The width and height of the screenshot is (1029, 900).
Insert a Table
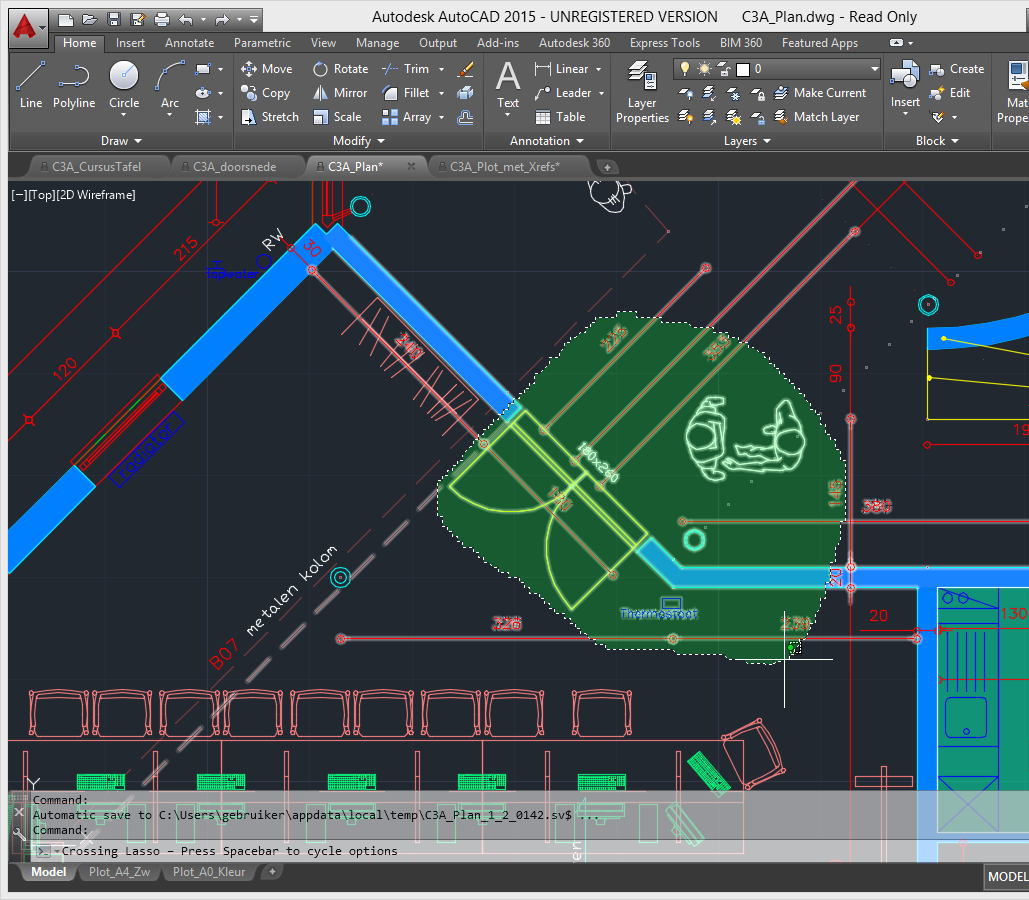(x=560, y=117)
